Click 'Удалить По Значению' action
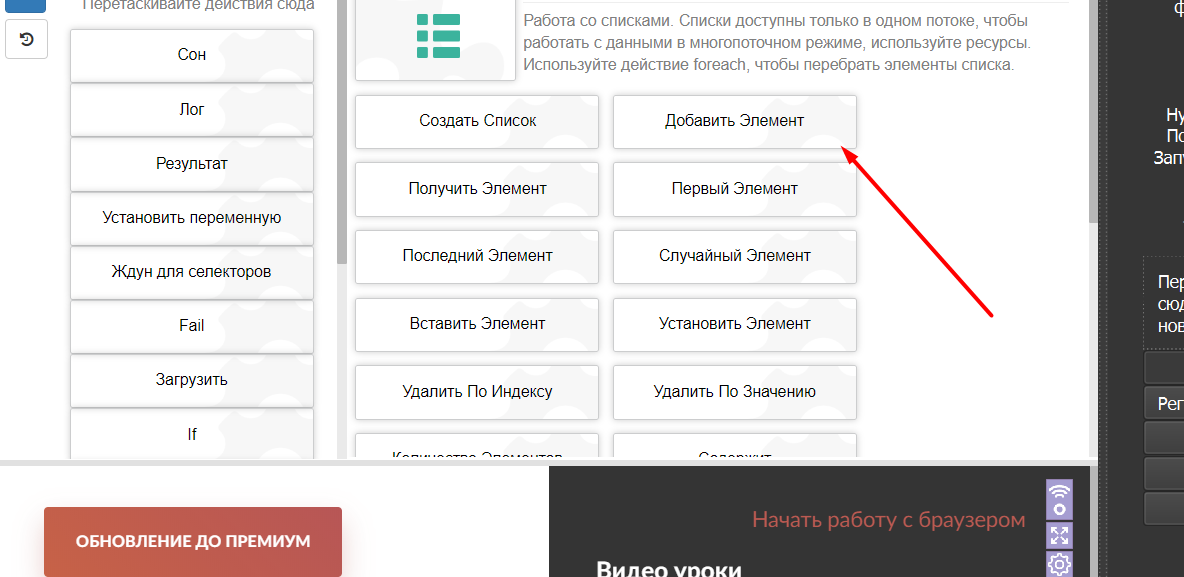Viewport: 1184px width, 577px height. (734, 392)
